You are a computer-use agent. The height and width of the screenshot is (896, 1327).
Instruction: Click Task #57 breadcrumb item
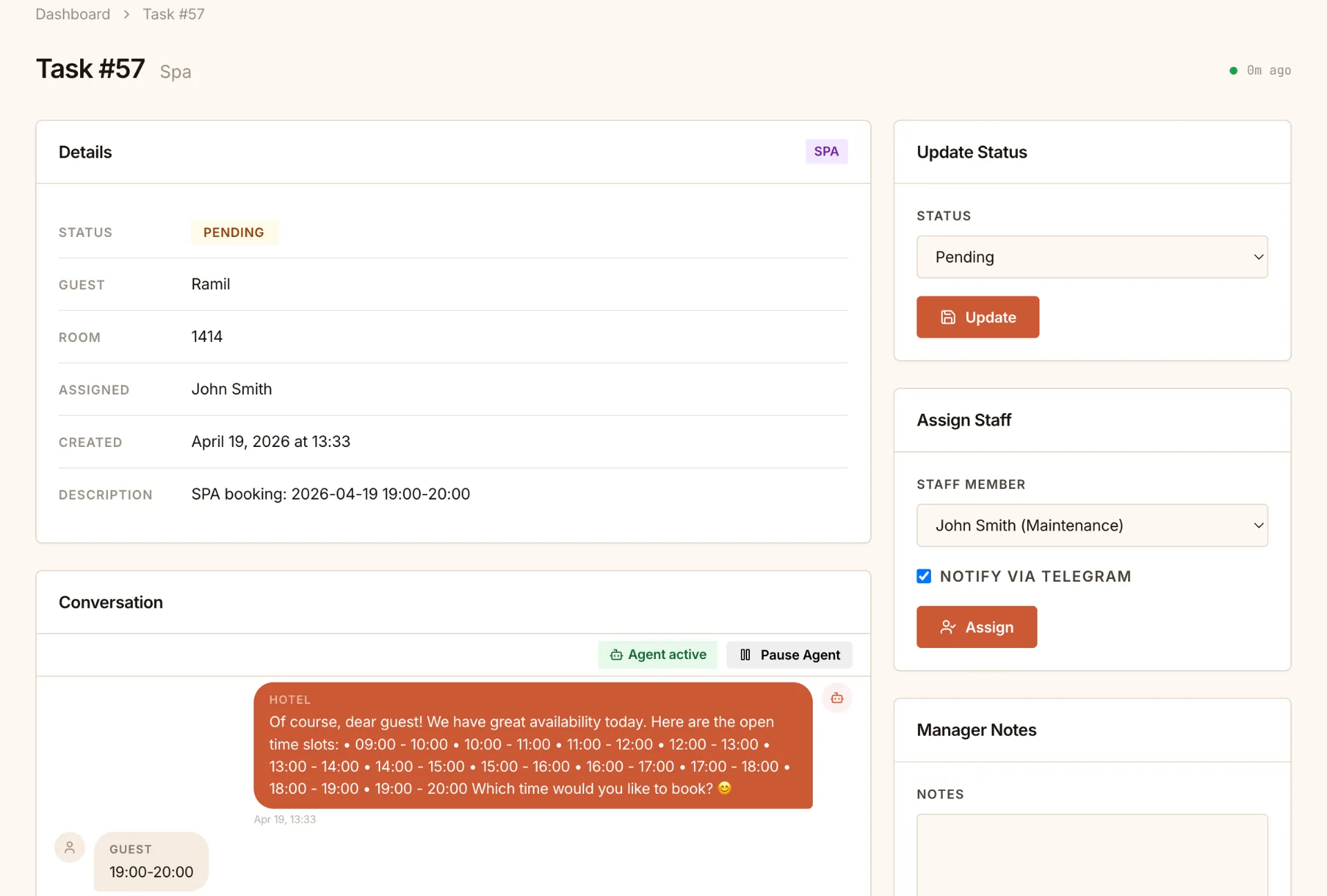tap(173, 15)
